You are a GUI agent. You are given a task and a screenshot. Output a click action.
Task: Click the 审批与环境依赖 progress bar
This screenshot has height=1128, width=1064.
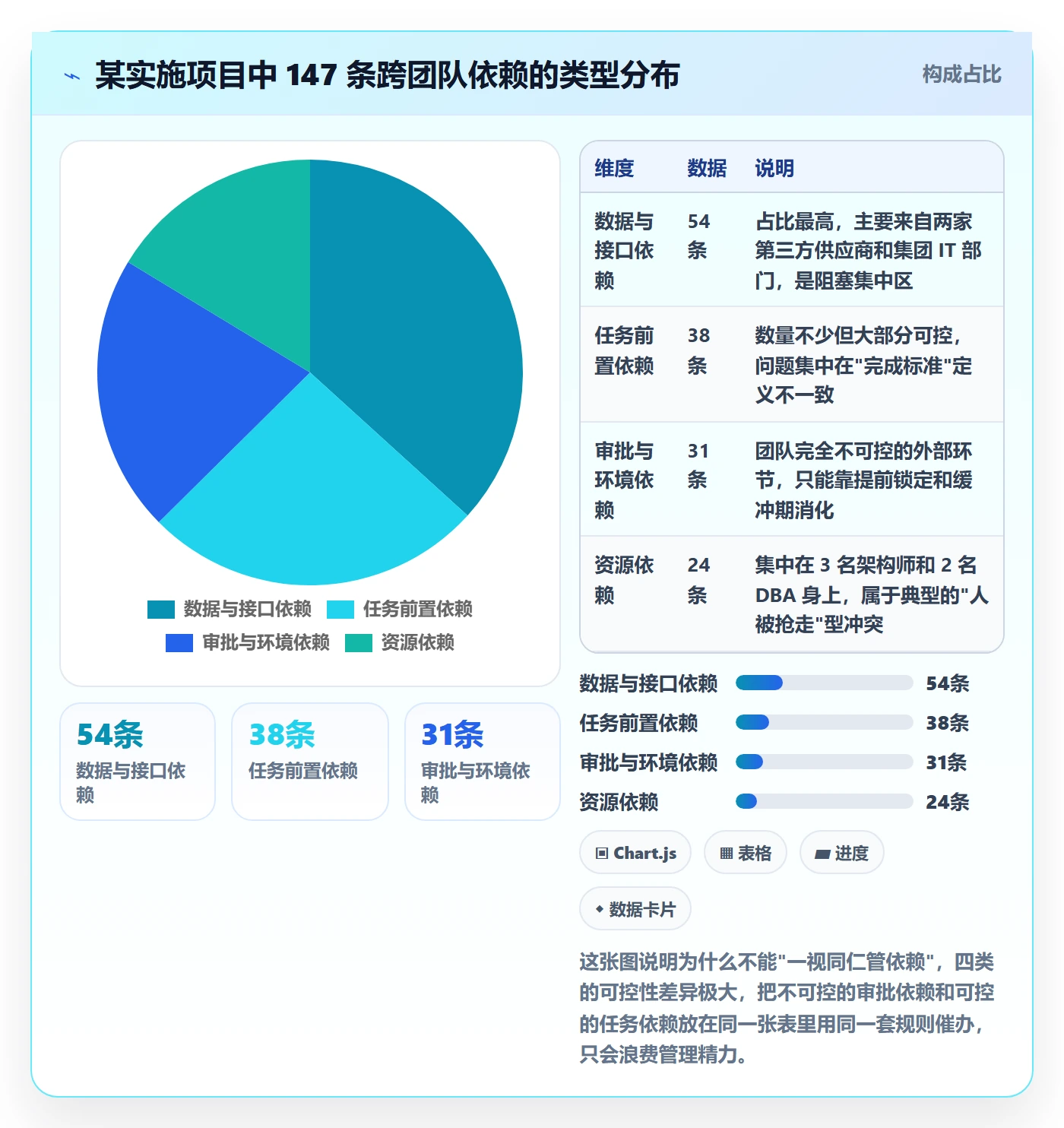tap(824, 762)
